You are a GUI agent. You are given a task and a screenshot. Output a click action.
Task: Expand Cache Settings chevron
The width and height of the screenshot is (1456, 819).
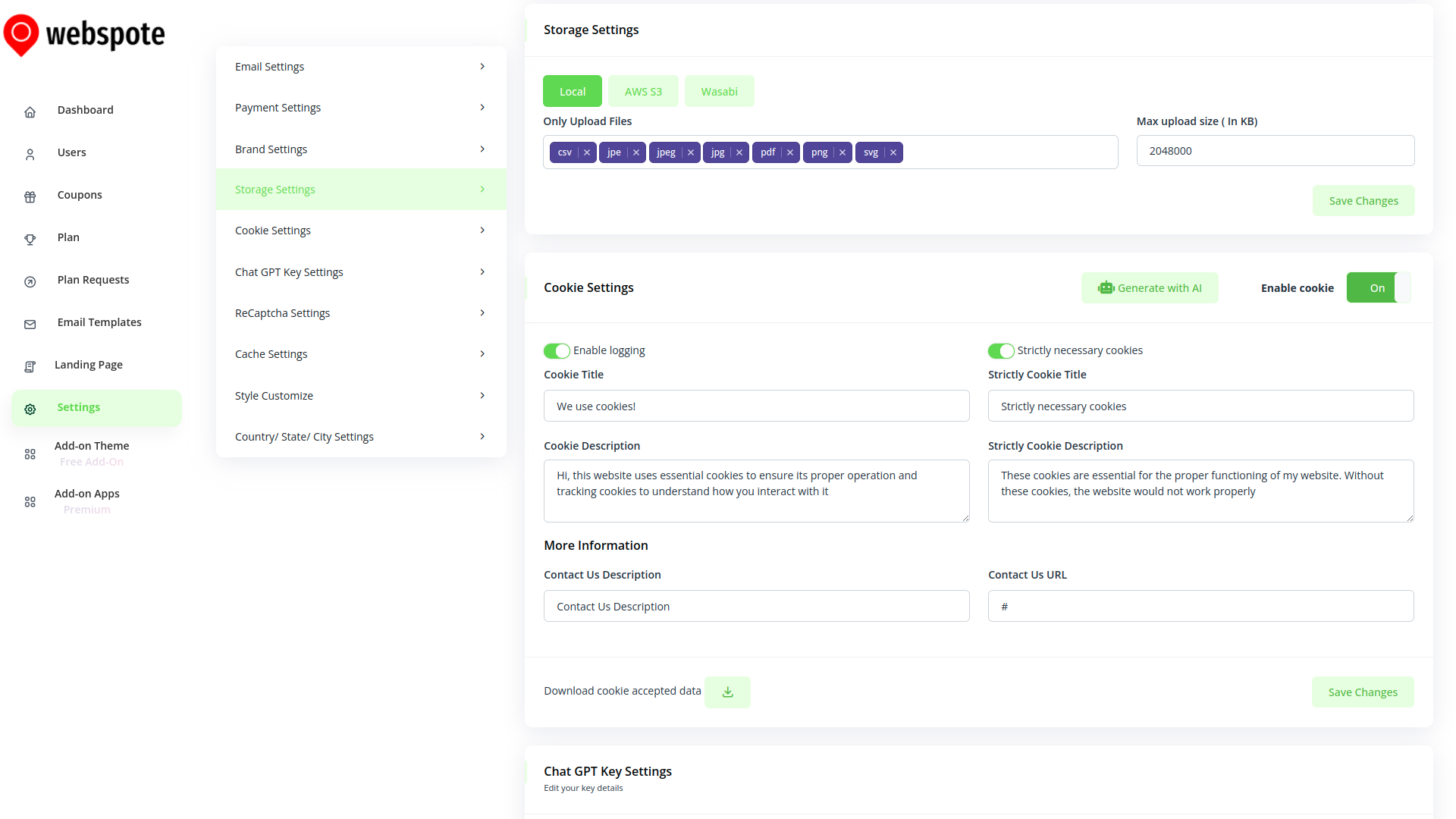[x=482, y=354]
